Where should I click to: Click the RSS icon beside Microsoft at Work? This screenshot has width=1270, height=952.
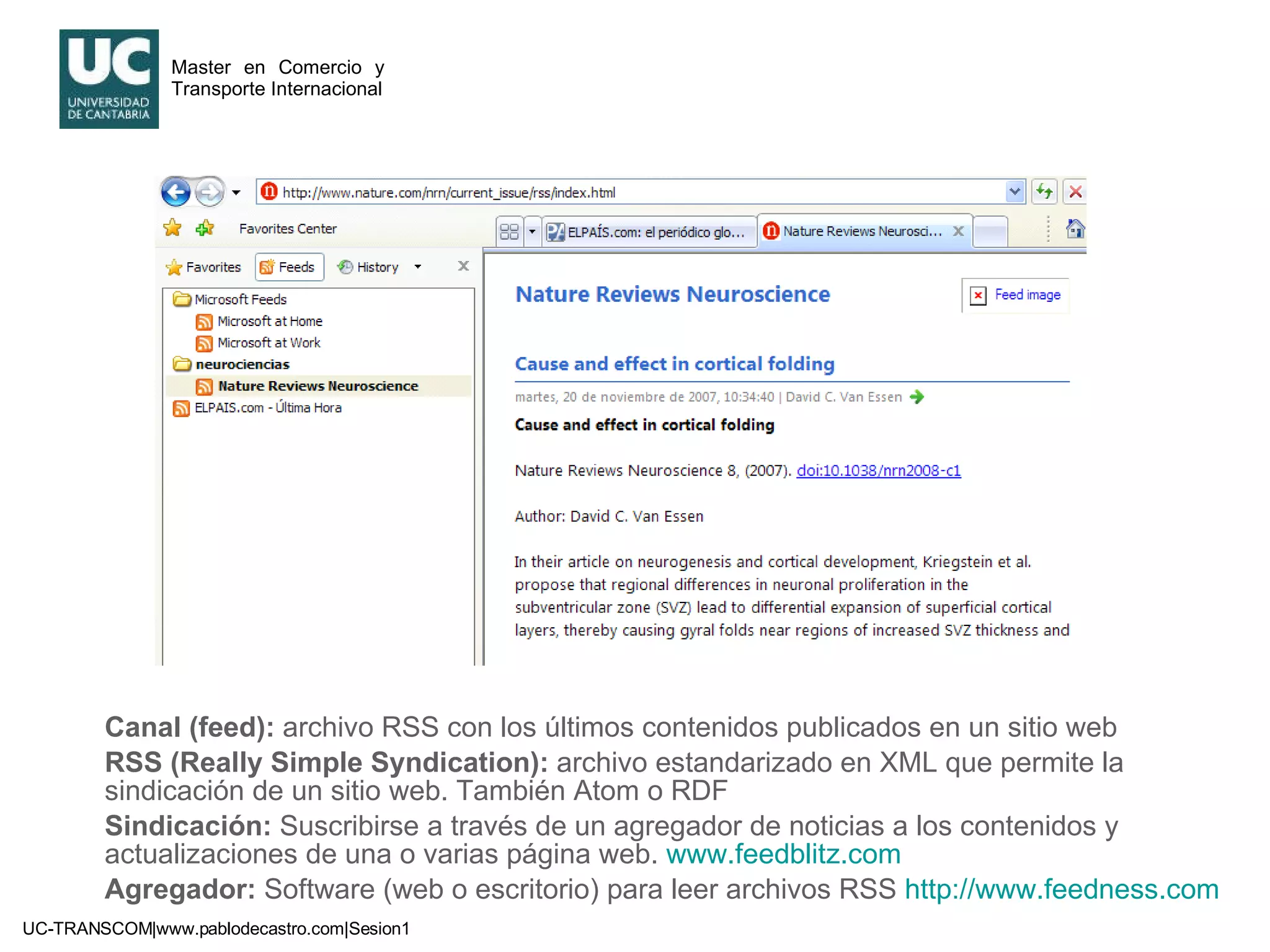click(204, 343)
